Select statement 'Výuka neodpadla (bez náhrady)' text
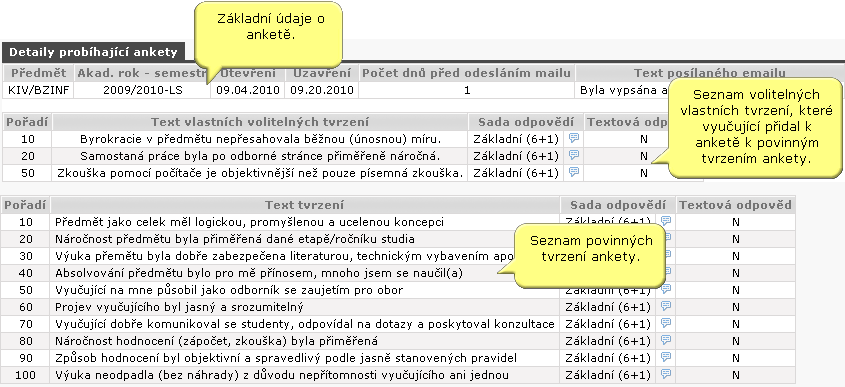 (282, 375)
